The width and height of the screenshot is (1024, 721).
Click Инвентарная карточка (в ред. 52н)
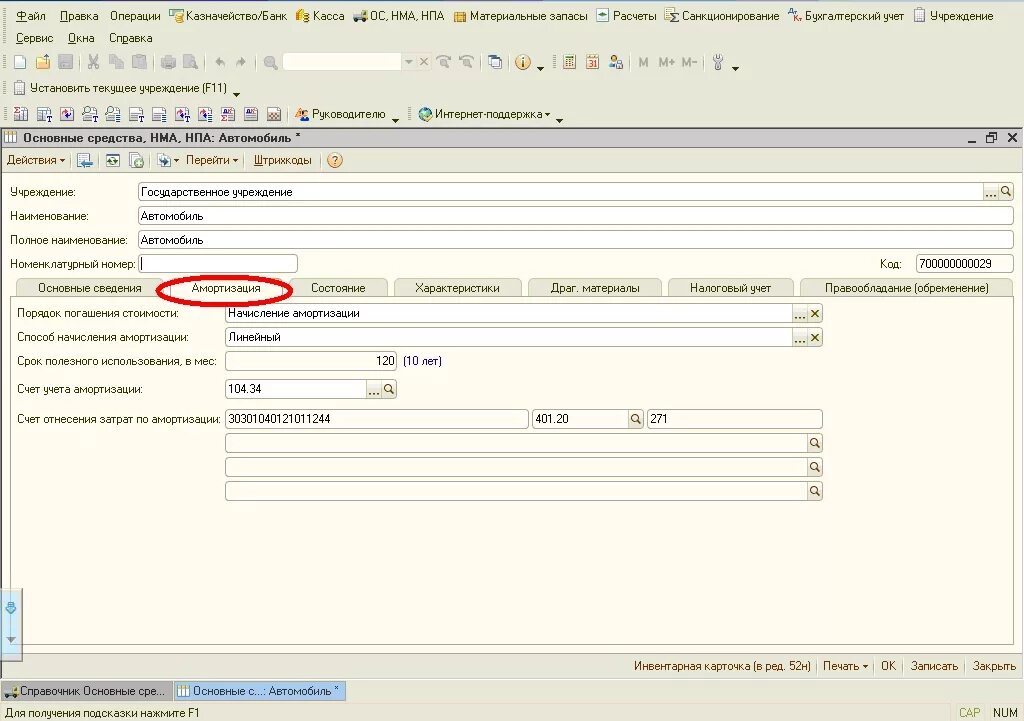[722, 666]
